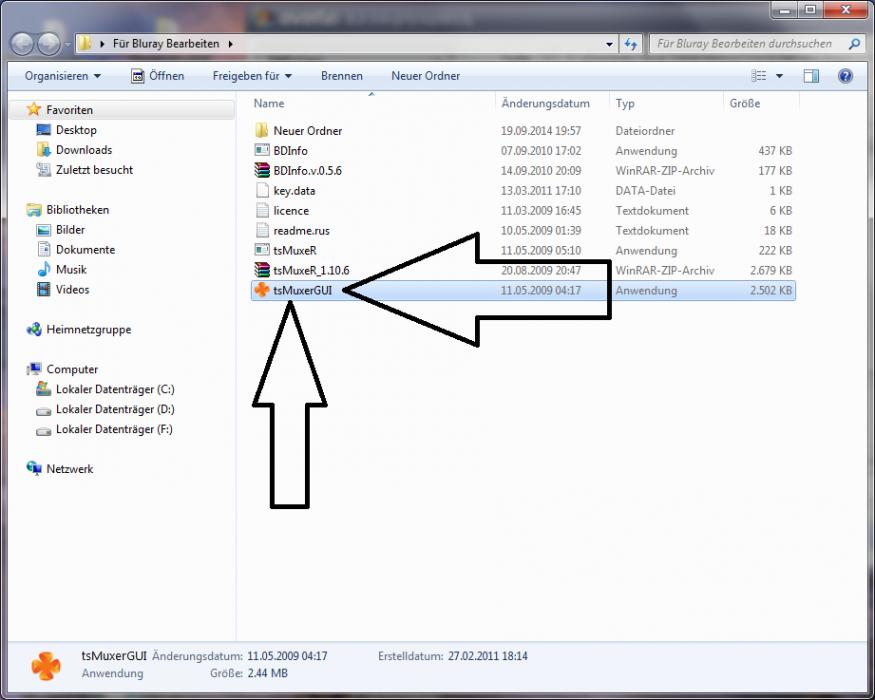Select Downloads in the navigation pane

tap(84, 150)
